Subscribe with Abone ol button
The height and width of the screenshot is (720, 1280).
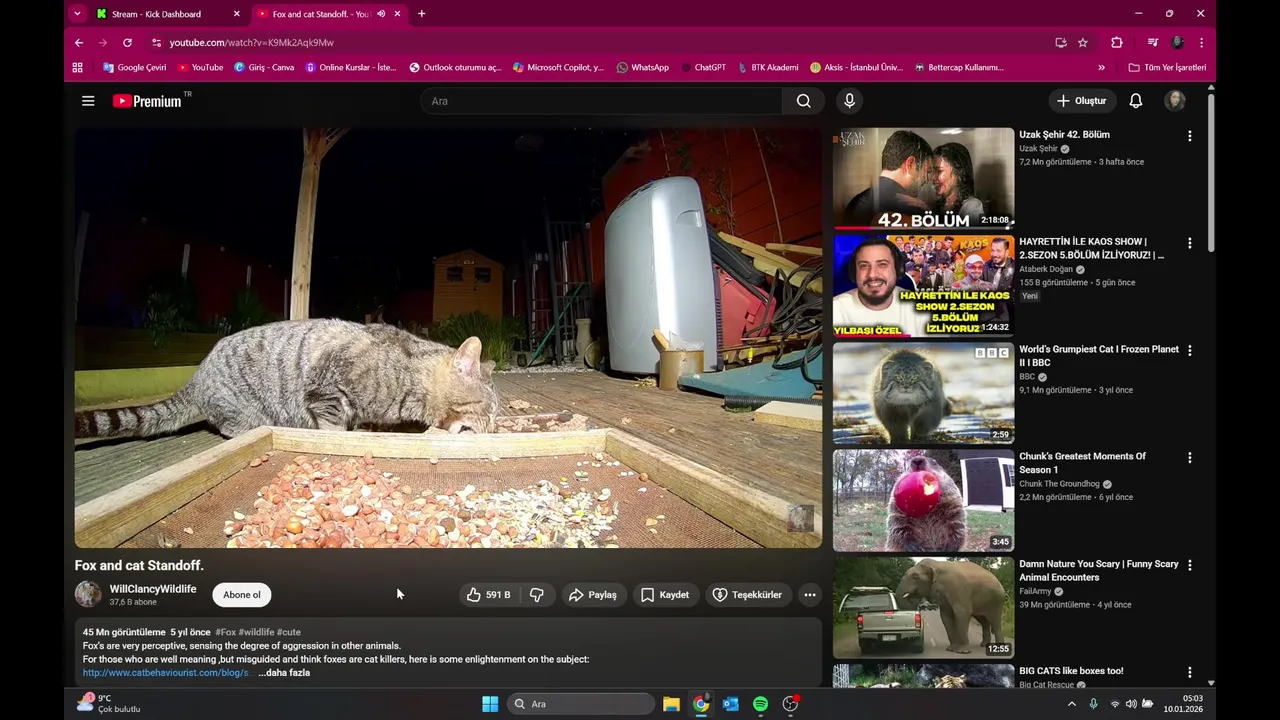coord(242,595)
